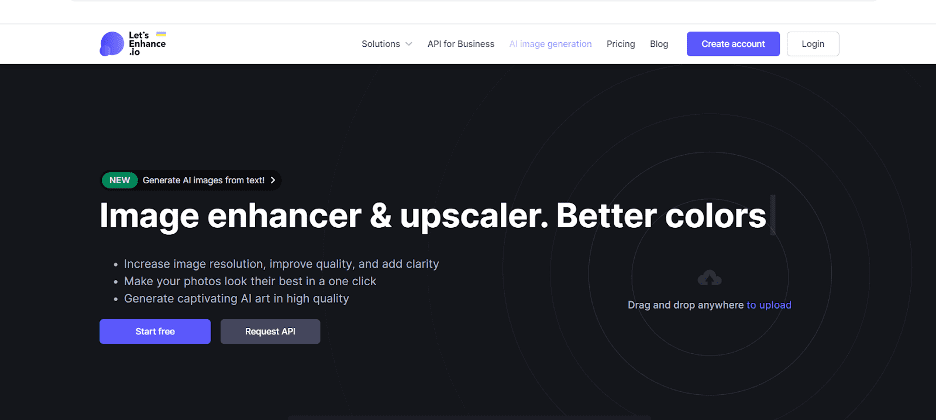Click the green NEW badge

120,181
